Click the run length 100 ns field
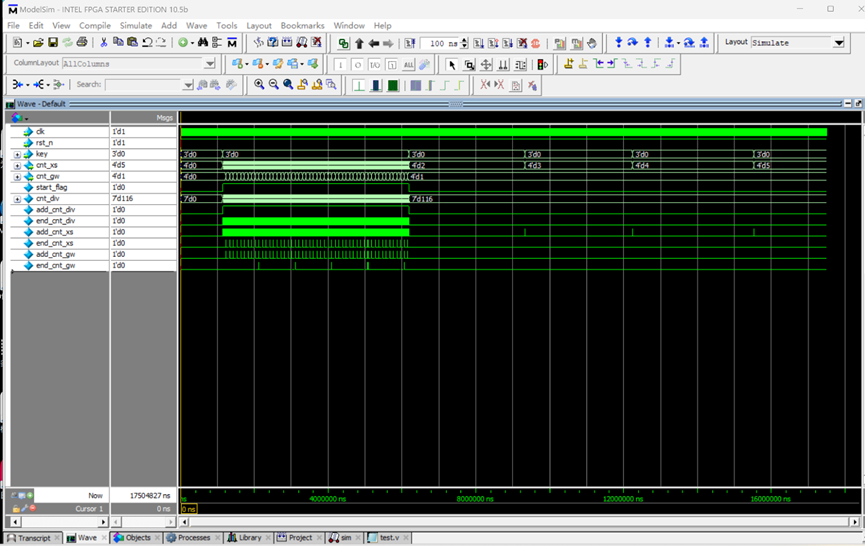This screenshot has width=865, height=546. 440,43
